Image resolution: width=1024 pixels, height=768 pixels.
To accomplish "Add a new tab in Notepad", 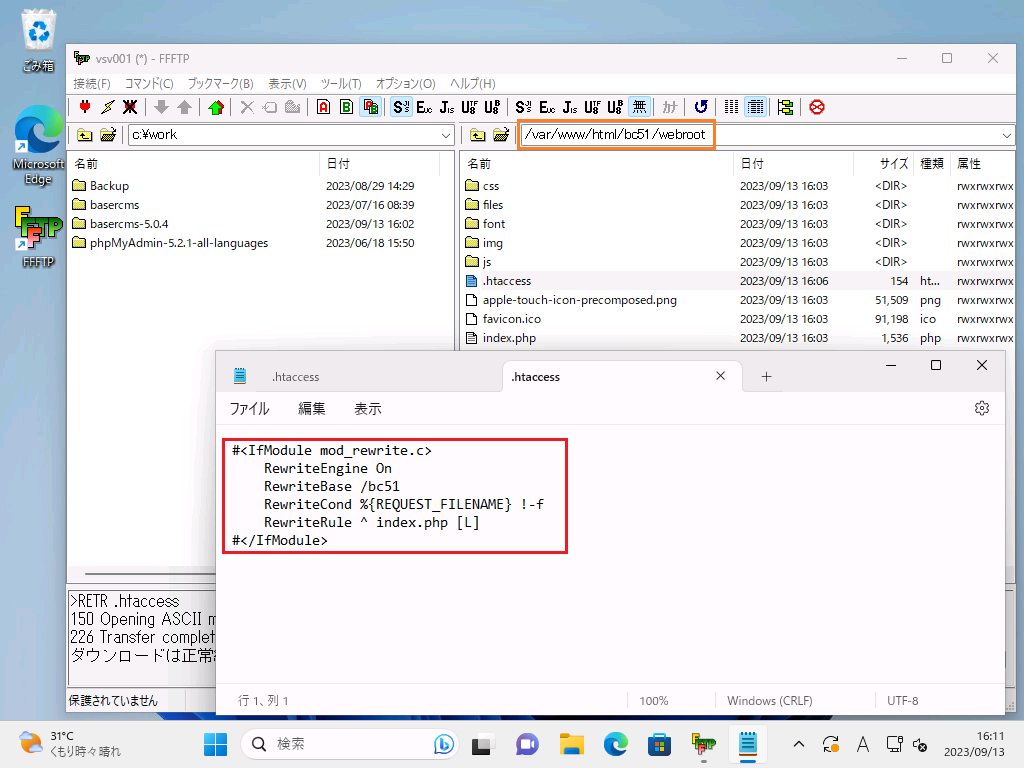I will click(x=767, y=377).
